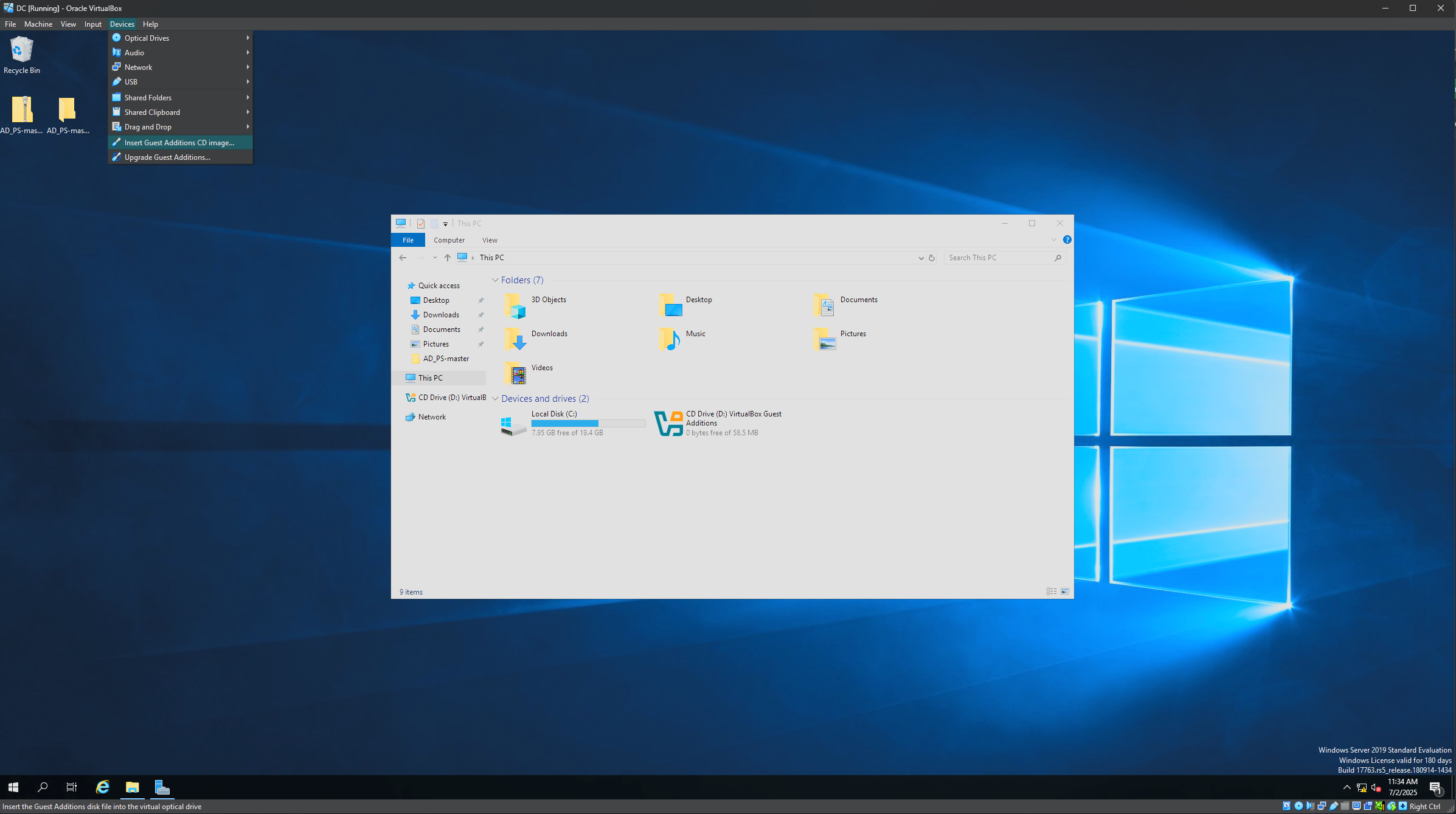Click the taskbar clock and date
Image resolution: width=1456 pixels, height=814 pixels.
(1402, 787)
